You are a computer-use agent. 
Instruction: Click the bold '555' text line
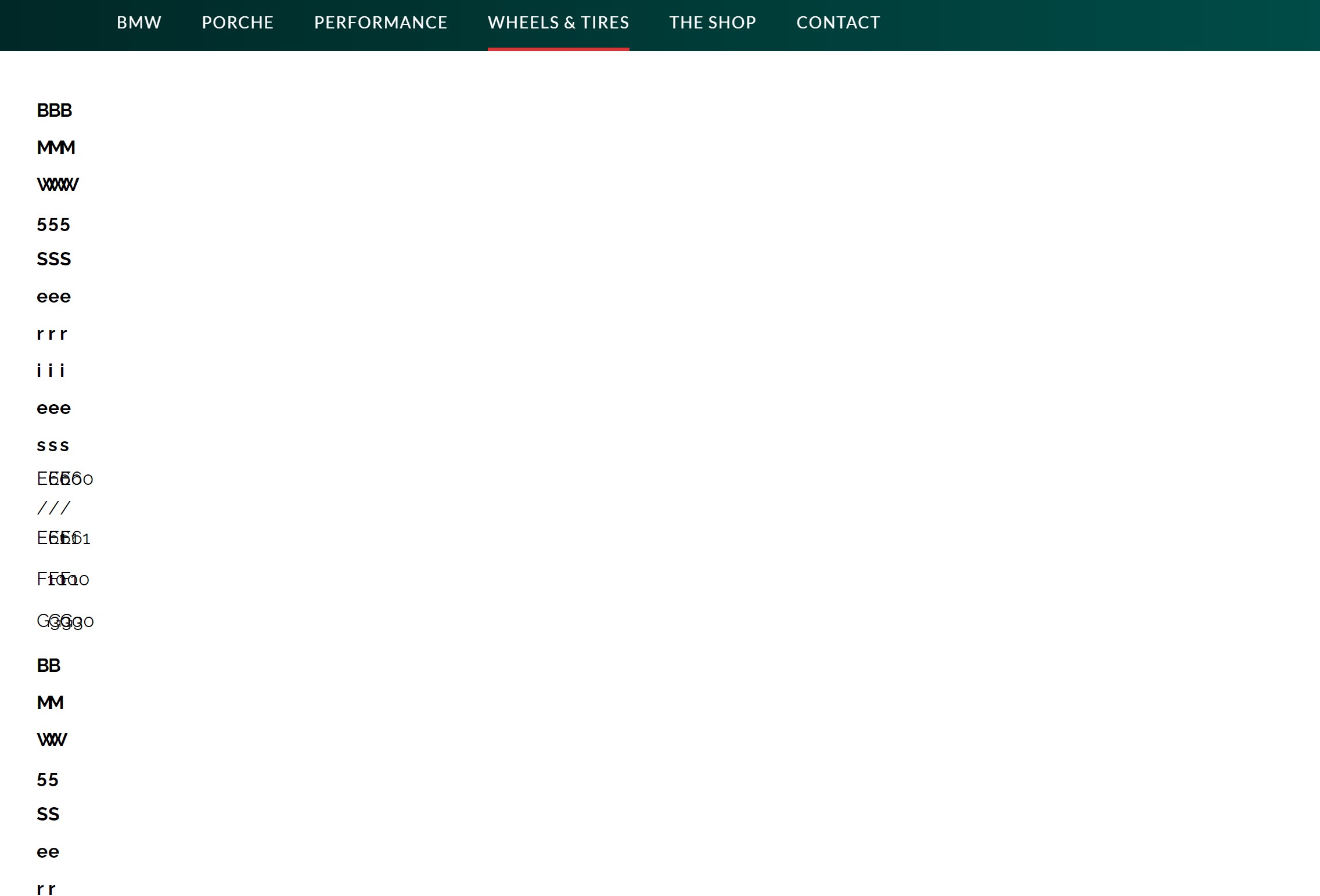53,225
